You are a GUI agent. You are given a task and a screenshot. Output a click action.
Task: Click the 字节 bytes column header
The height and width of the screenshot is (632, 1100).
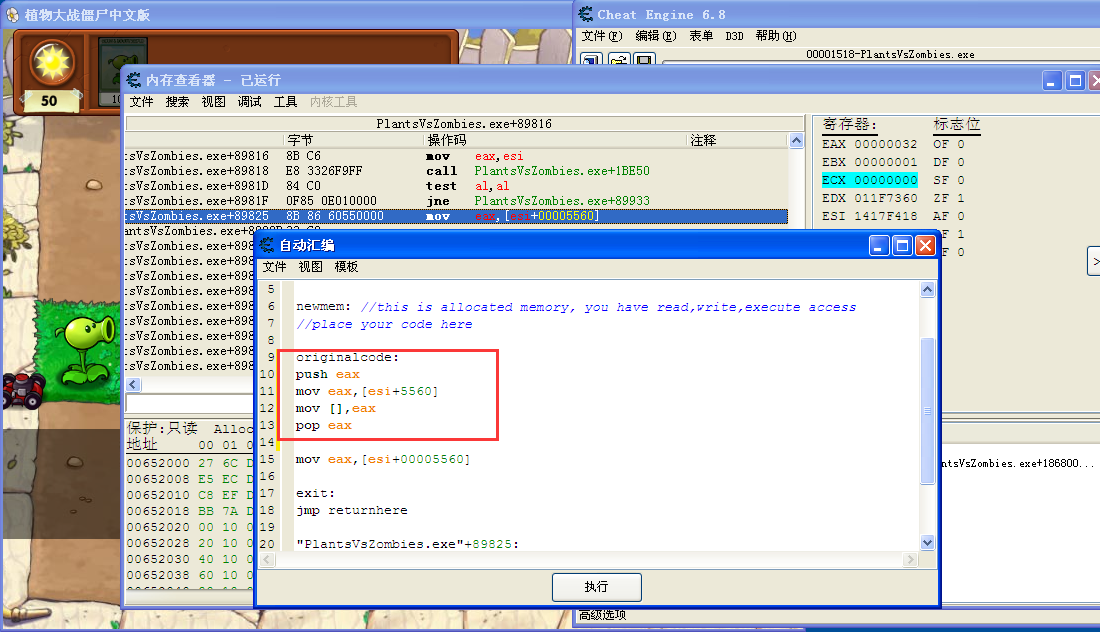[x=354, y=140]
